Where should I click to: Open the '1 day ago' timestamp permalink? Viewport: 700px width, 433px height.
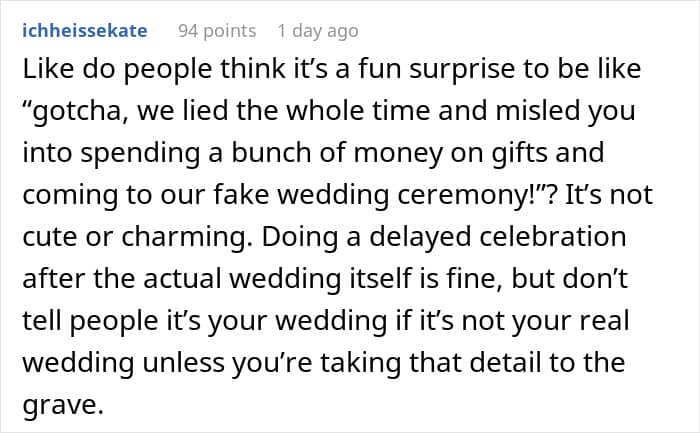click(318, 31)
